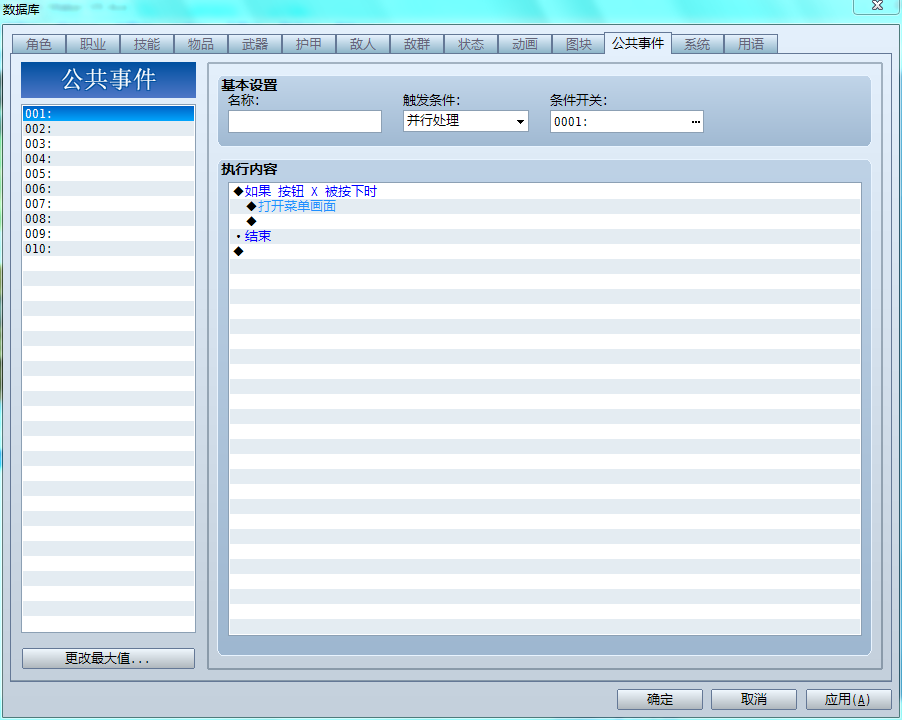Viewport: 902px width, 720px height.
Task: Switch to the 技能 tab
Action: click(147, 44)
